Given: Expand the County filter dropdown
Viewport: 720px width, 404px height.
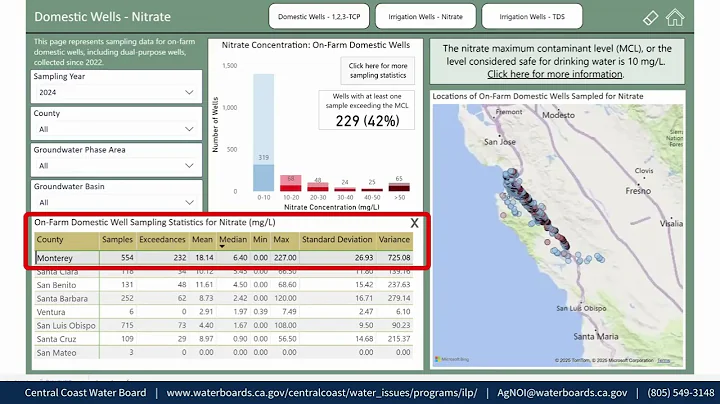Looking at the screenshot, I should 117,129.
